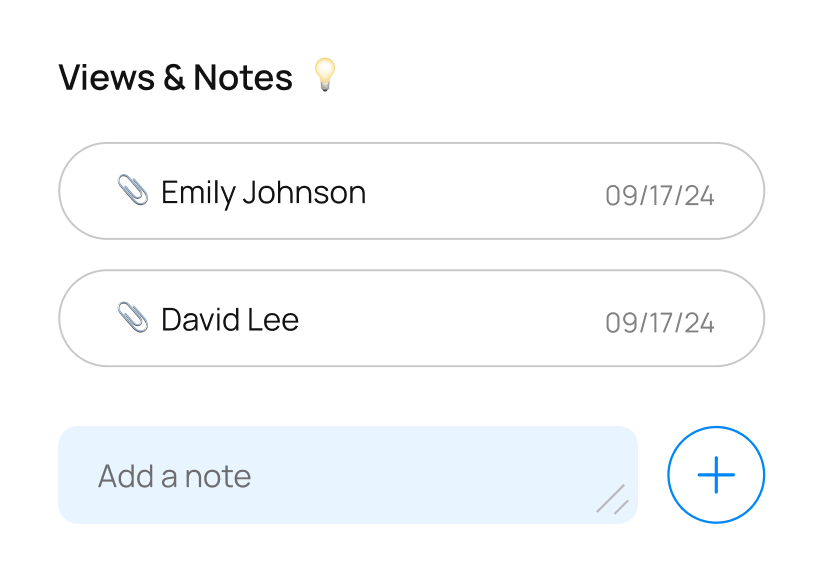Click the empty space between Emily Johnson's name and date
Image resolution: width=824 pixels, height=580 pixels.
tap(485, 192)
